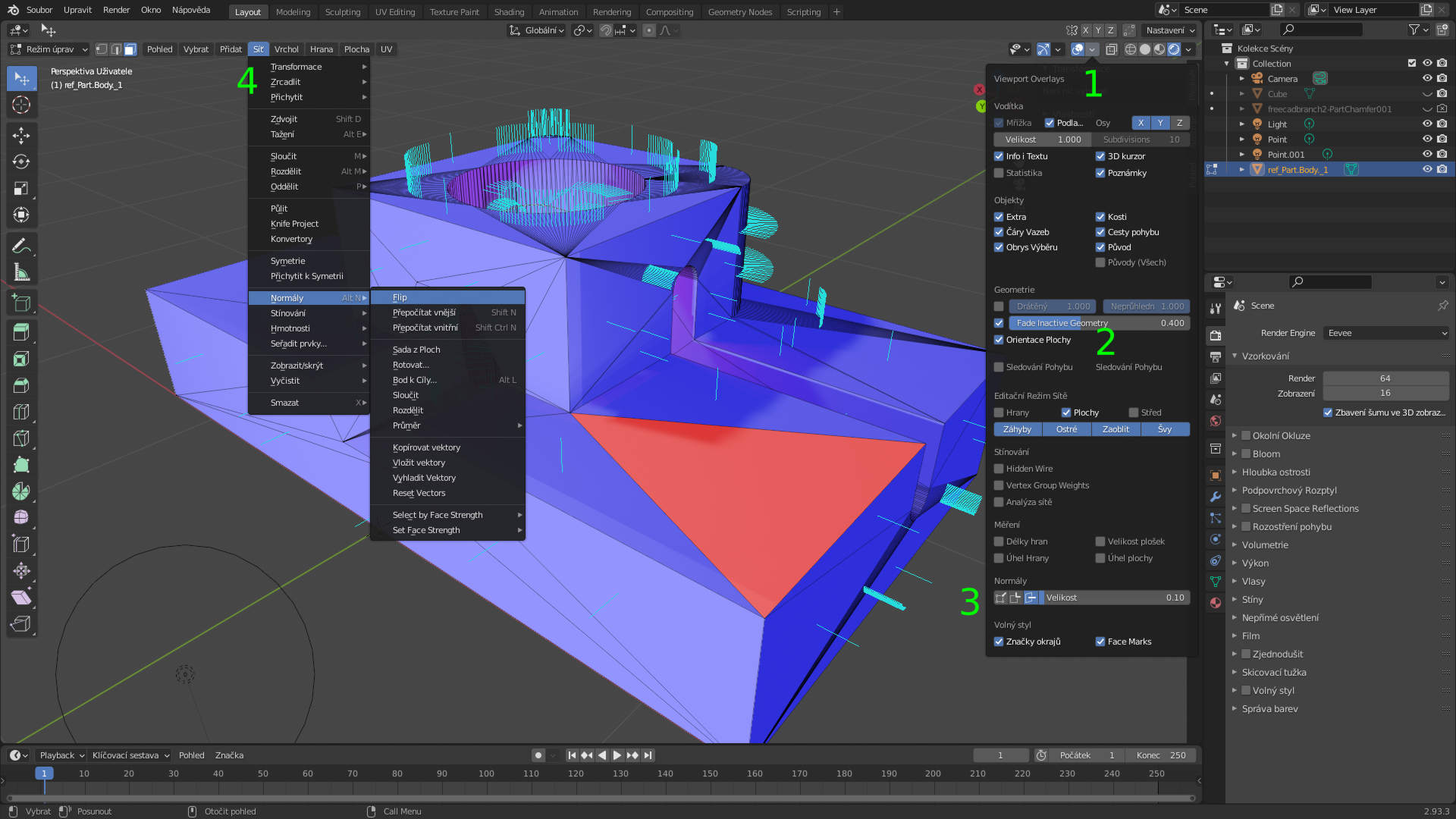This screenshot has height=819, width=1456.
Task: Select the Shrink/Fatten tool
Action: (x=21, y=571)
